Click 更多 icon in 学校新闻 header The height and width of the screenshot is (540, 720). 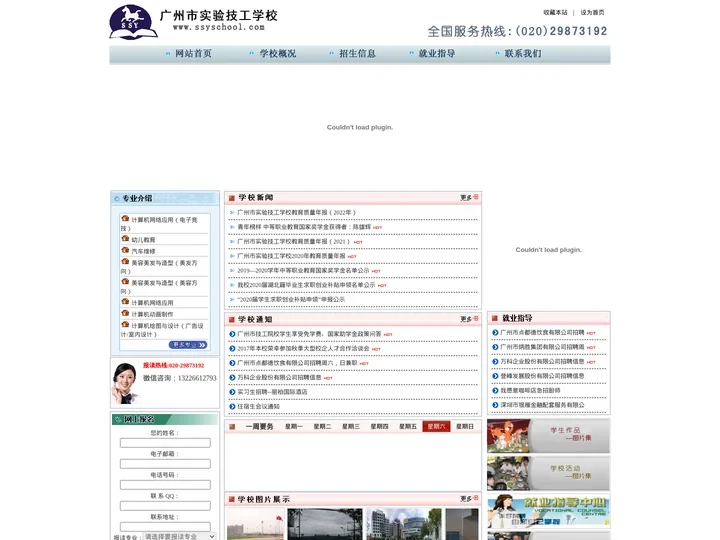tap(469, 197)
